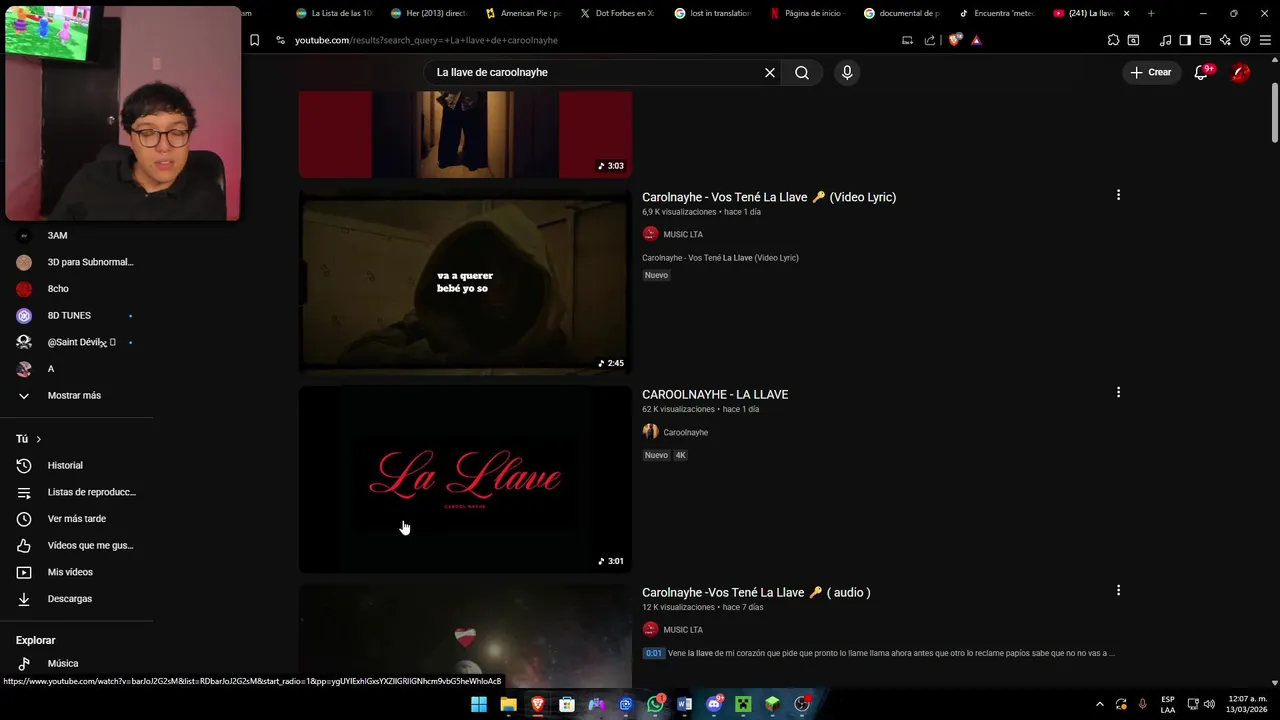Expand Mostrar más subscriptions
The image size is (1280, 720).
coord(74,395)
